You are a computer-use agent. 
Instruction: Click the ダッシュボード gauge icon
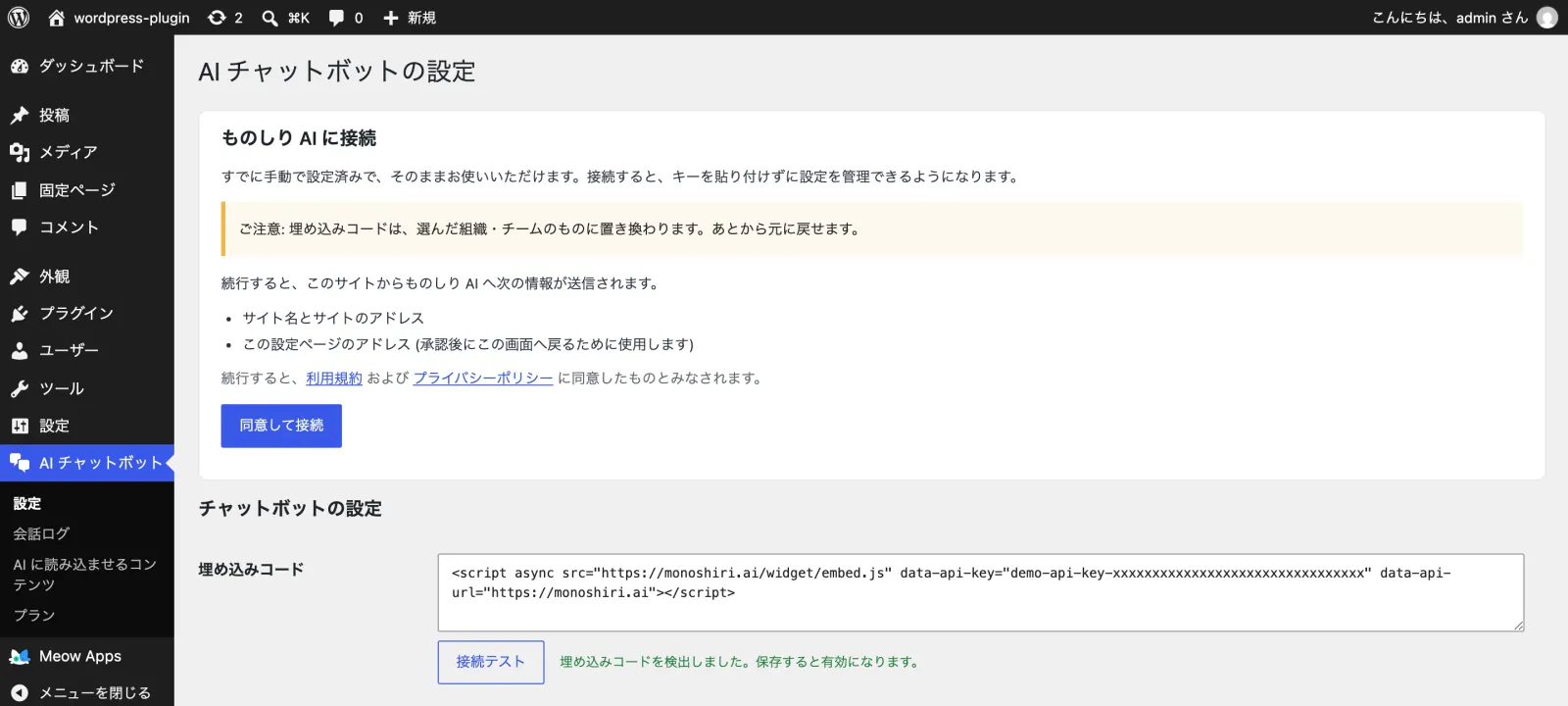20,66
